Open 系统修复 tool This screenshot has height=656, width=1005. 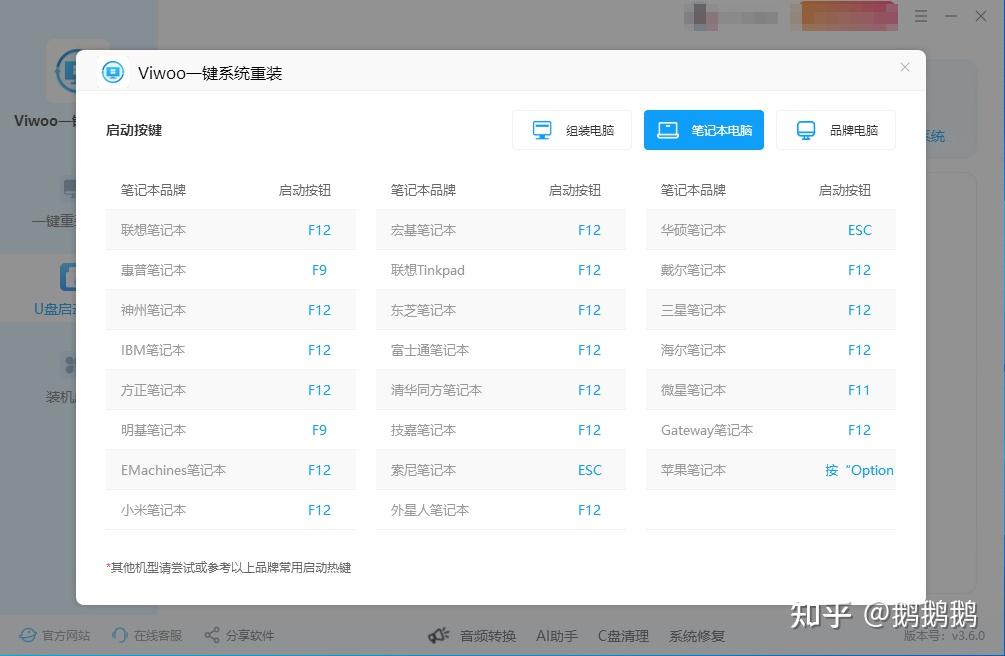coord(697,635)
